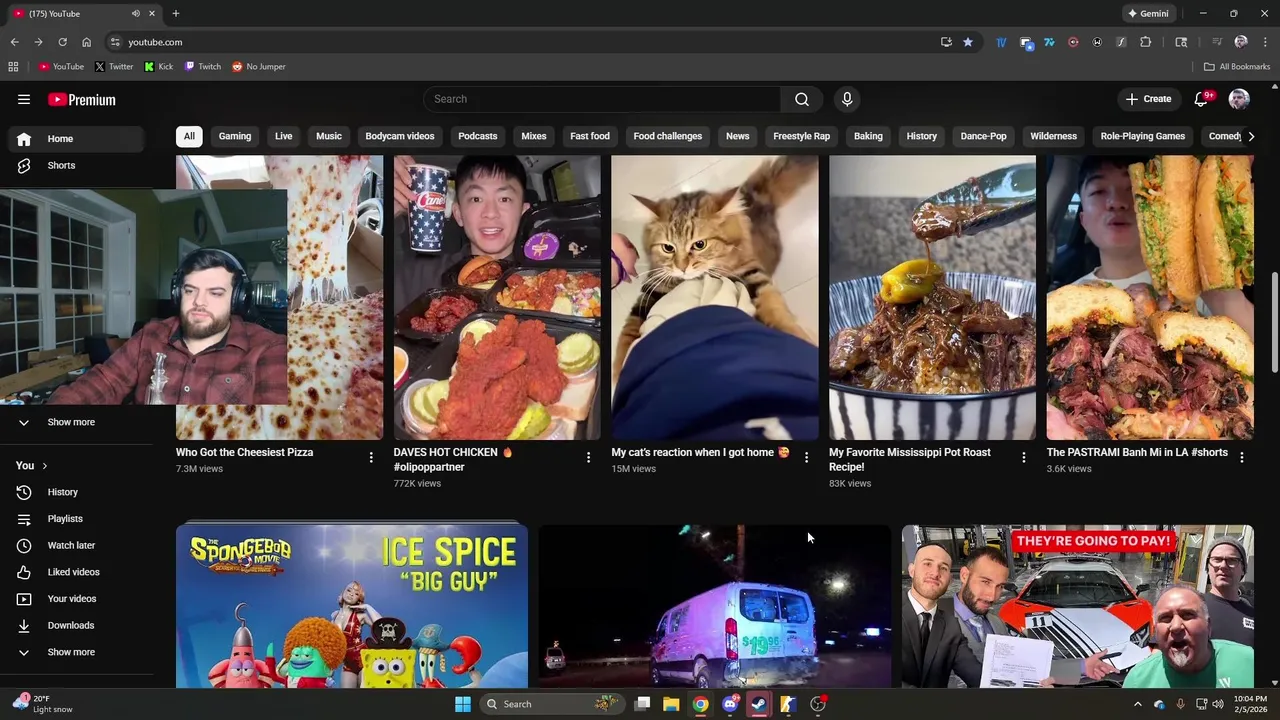Viewport: 1280px width, 720px height.
Task: Open Watch later in the sidebar
Action: [x=76, y=545]
